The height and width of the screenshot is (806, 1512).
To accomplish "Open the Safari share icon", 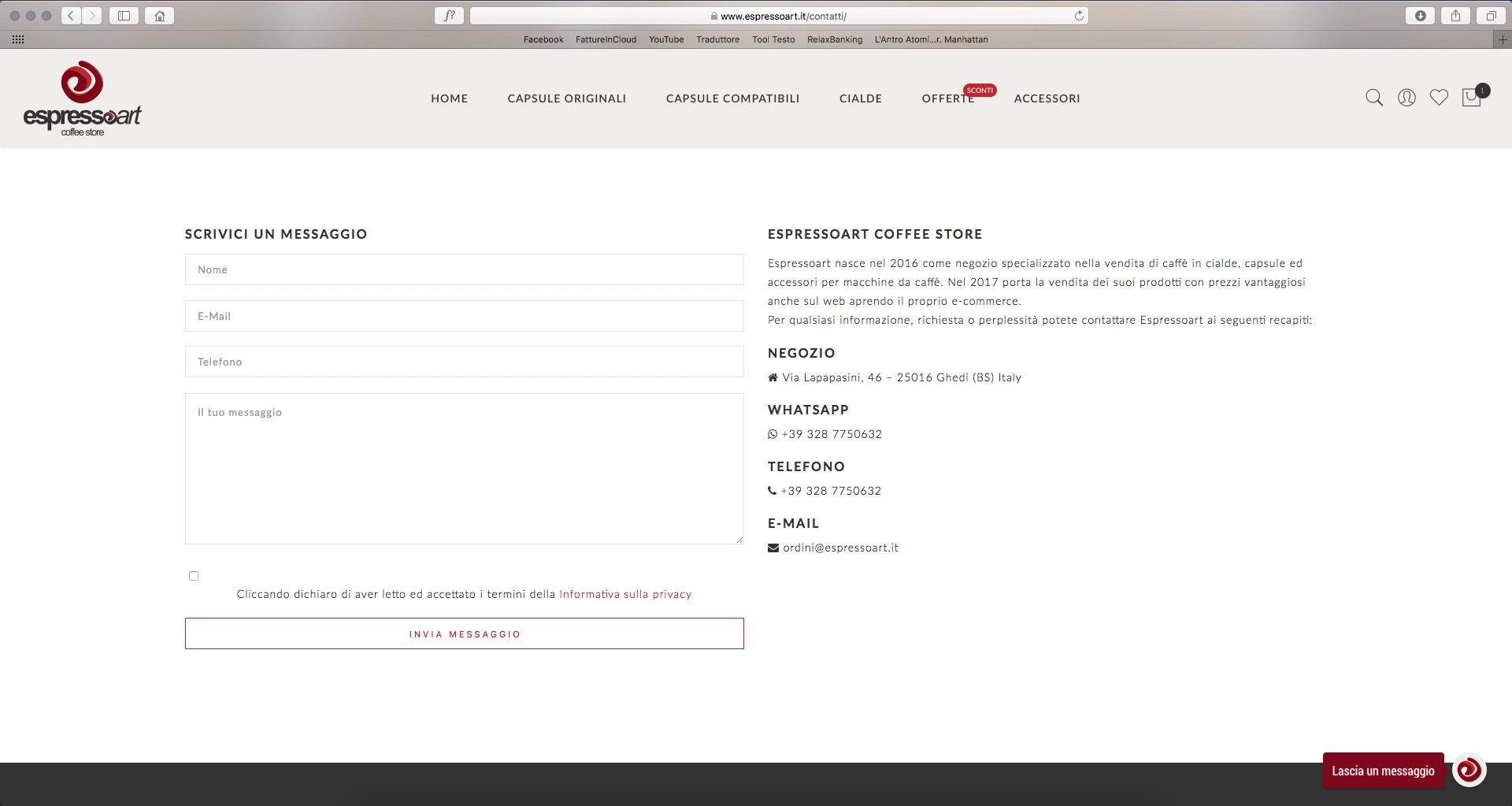I will point(1456,16).
